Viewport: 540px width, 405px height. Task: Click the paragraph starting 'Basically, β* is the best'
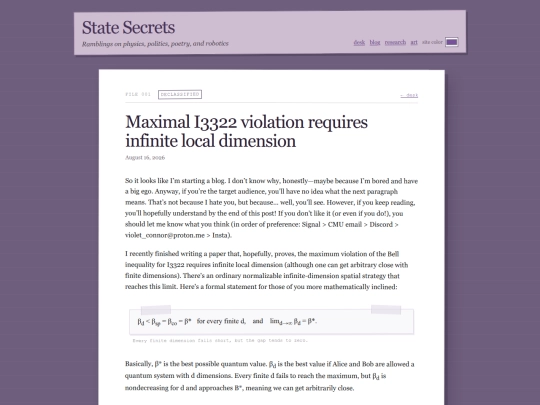coord(270,376)
